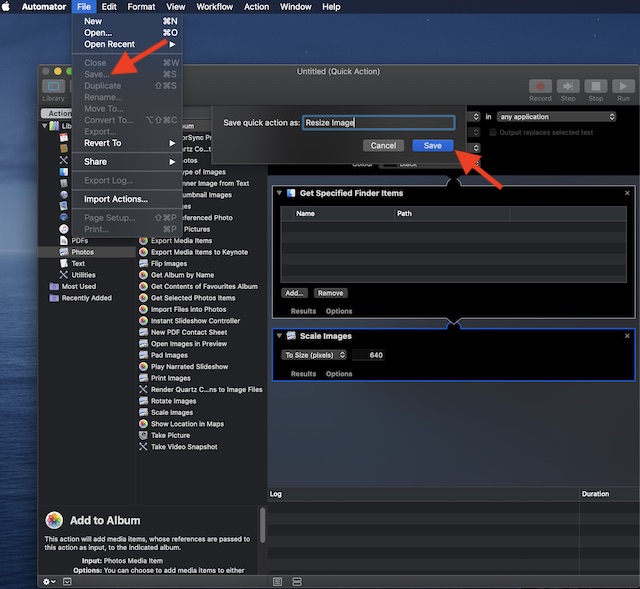Show Results of Get Specified Finder Items
The image size is (640, 589).
tap(303, 311)
